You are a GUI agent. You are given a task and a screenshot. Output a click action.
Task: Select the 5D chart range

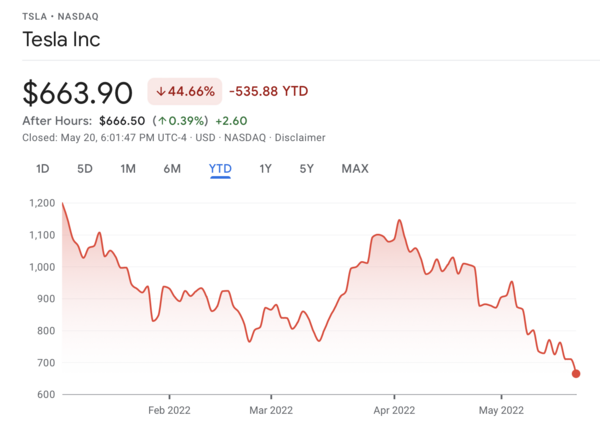[85, 169]
